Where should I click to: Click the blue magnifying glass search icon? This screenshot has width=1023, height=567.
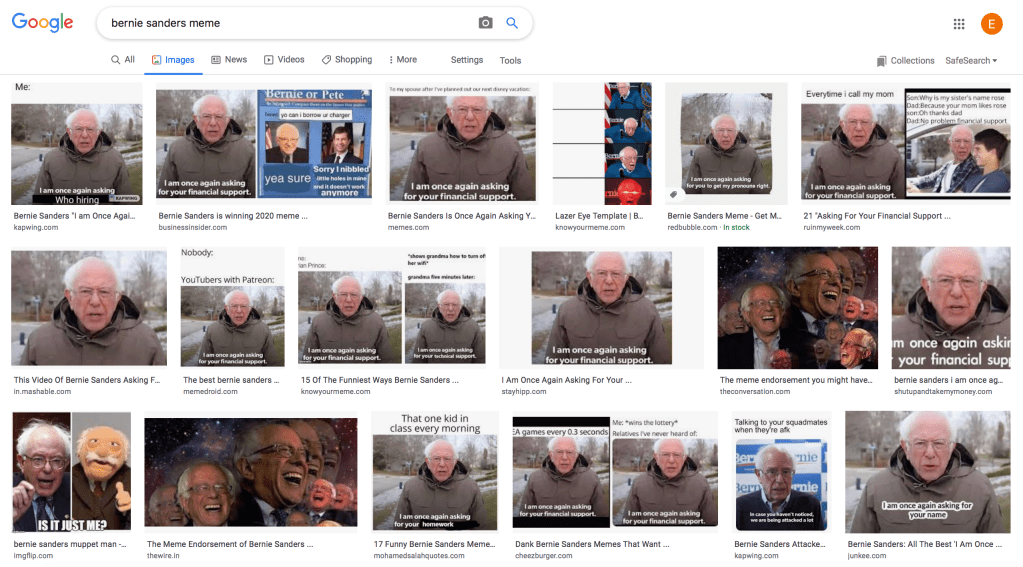point(512,23)
